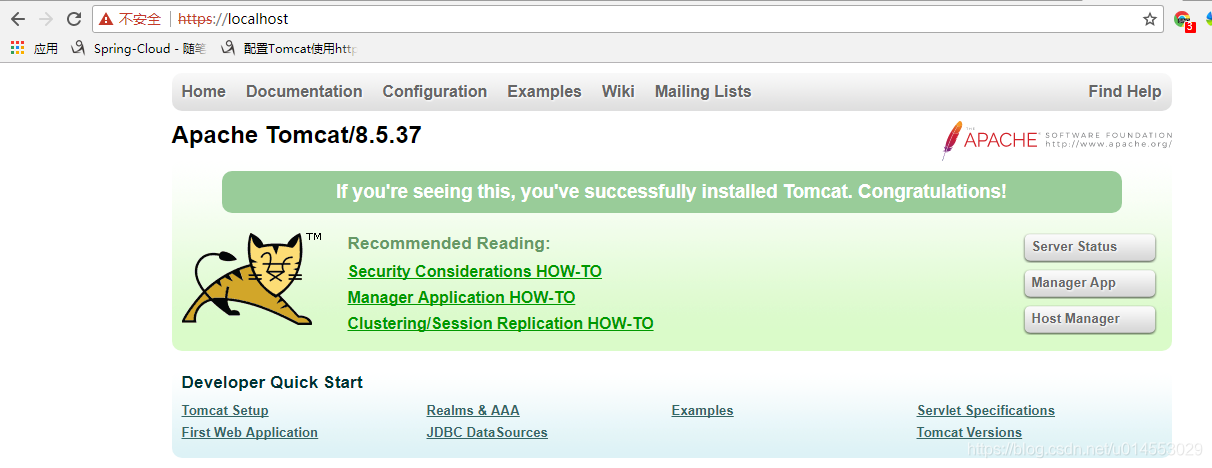
Task: Click the Developer Quick Start heading
Action: [x=272, y=382]
